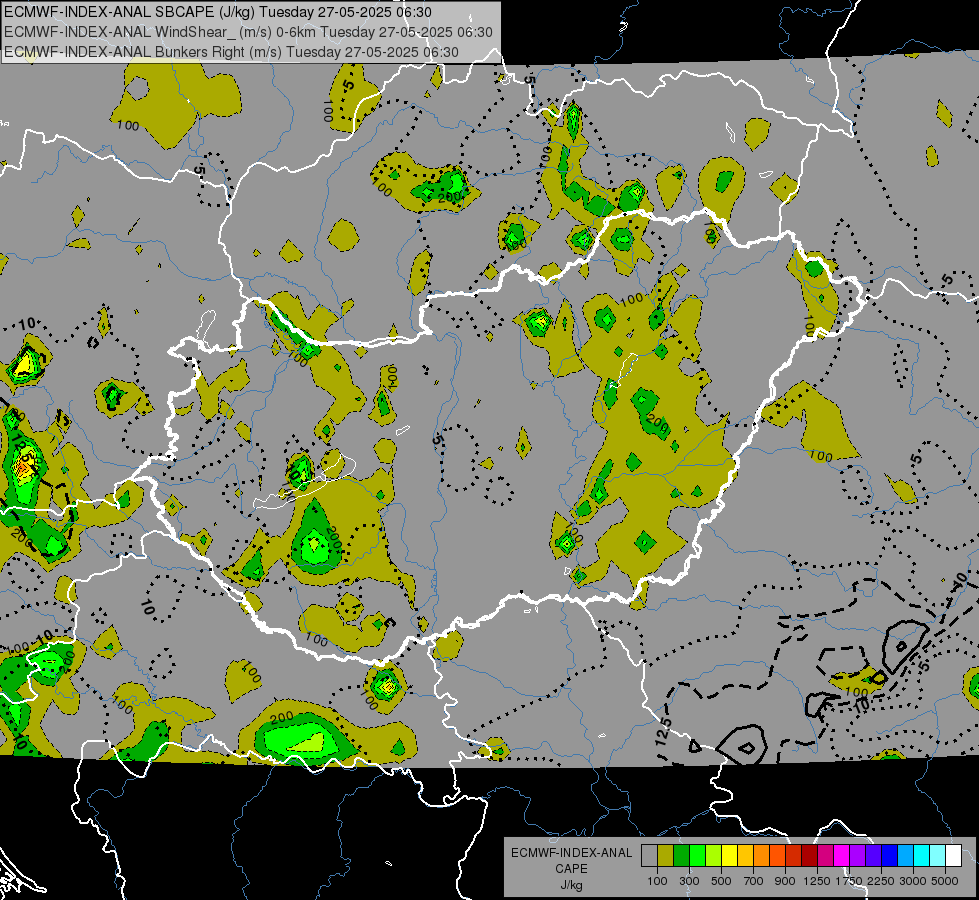The height and width of the screenshot is (900, 979).
Task: Click the olive swatch in the CAPE legend
Action: (666, 856)
